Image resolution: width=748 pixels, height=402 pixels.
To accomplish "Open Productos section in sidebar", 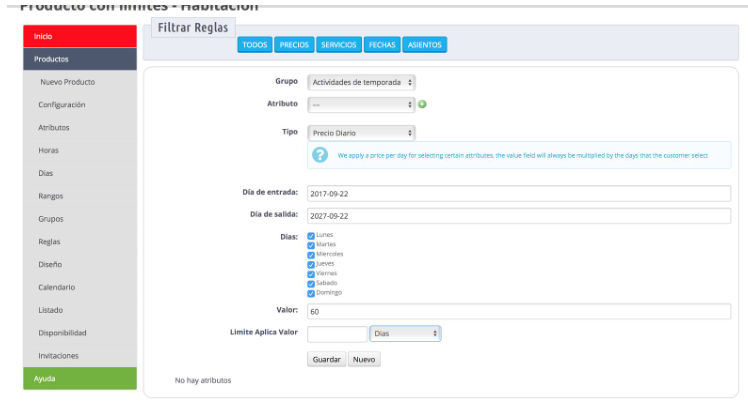I will 80,59.
